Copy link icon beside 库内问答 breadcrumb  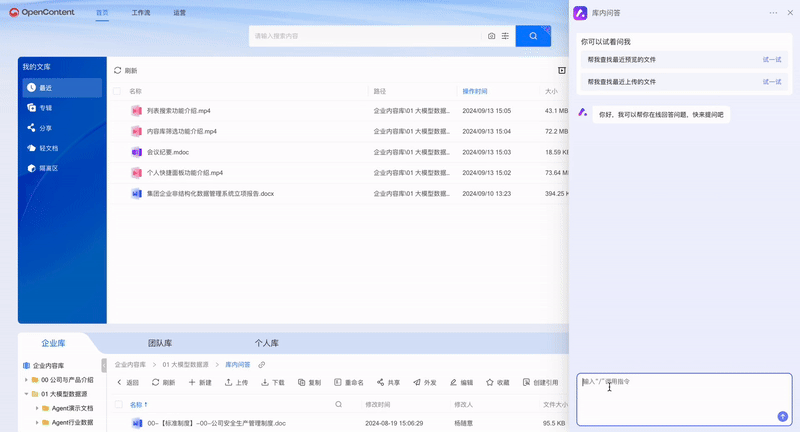[x=262, y=365]
